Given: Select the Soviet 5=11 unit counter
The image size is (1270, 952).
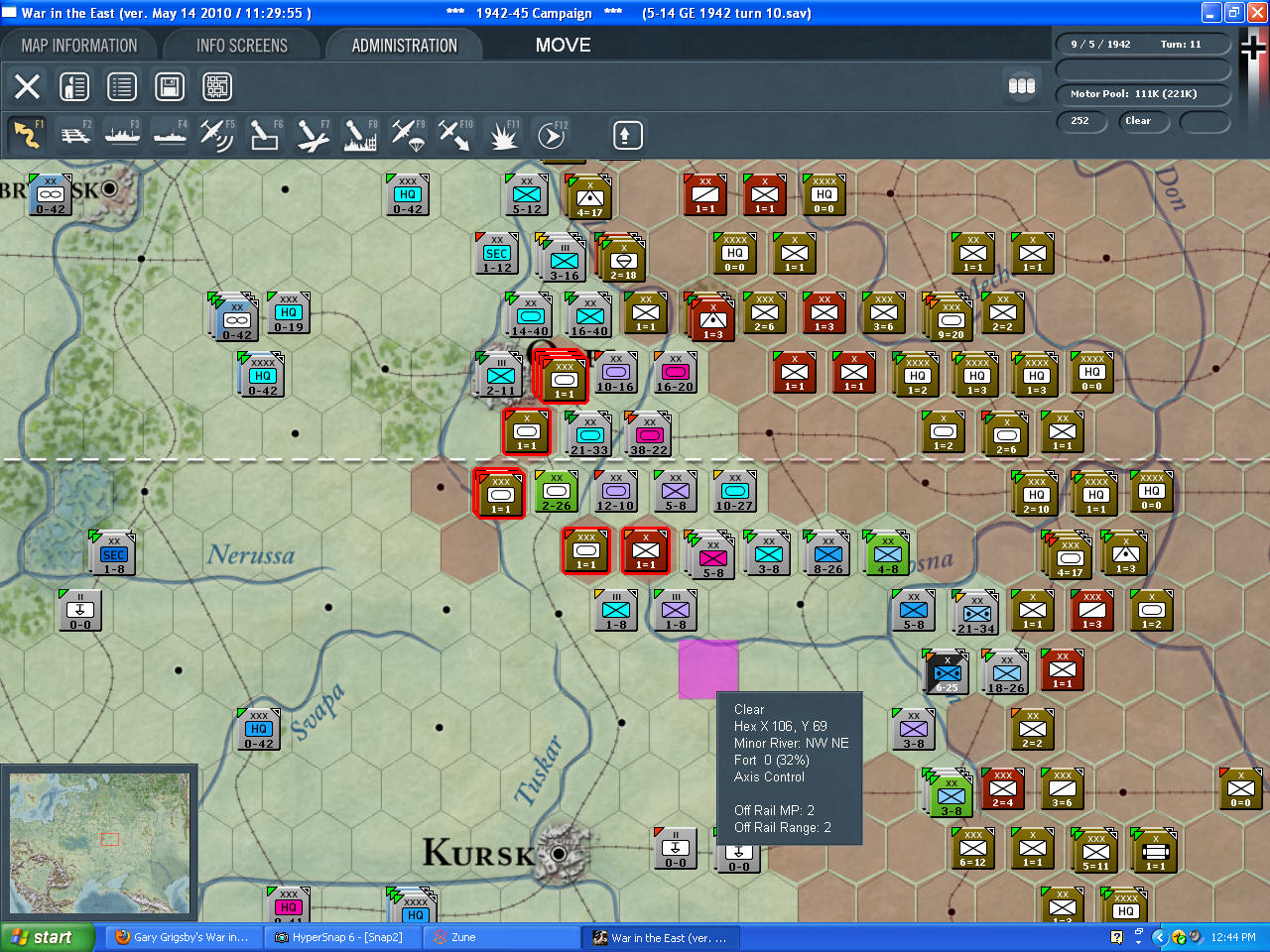Looking at the screenshot, I should pos(1095,852).
